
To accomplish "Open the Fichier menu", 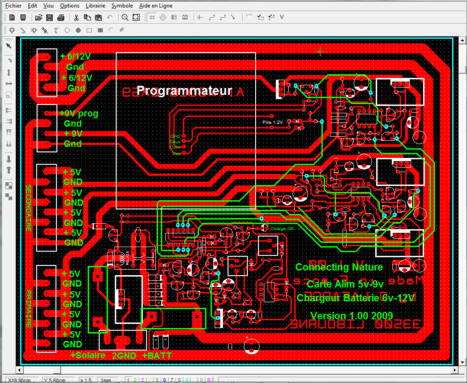I will point(13,6).
